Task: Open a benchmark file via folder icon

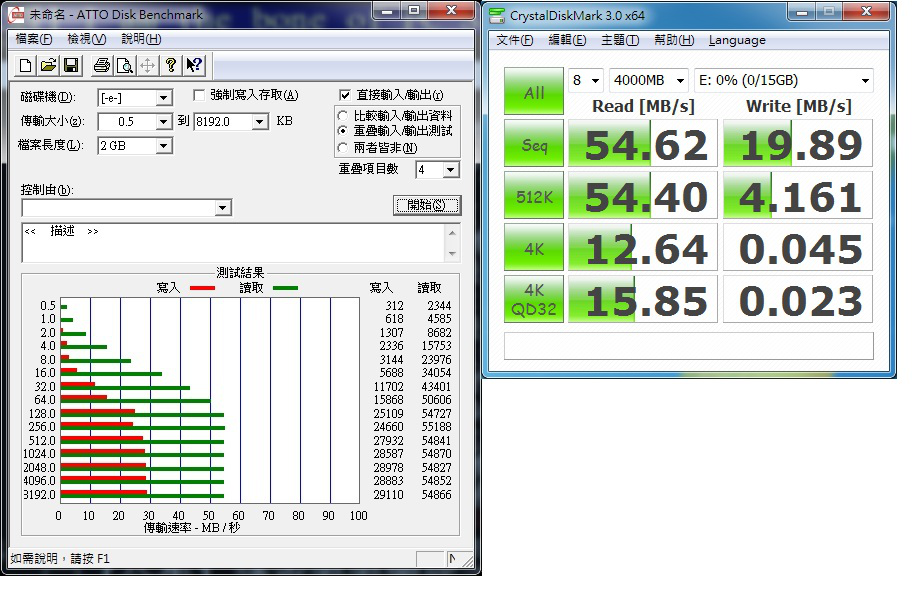Action: pos(48,65)
